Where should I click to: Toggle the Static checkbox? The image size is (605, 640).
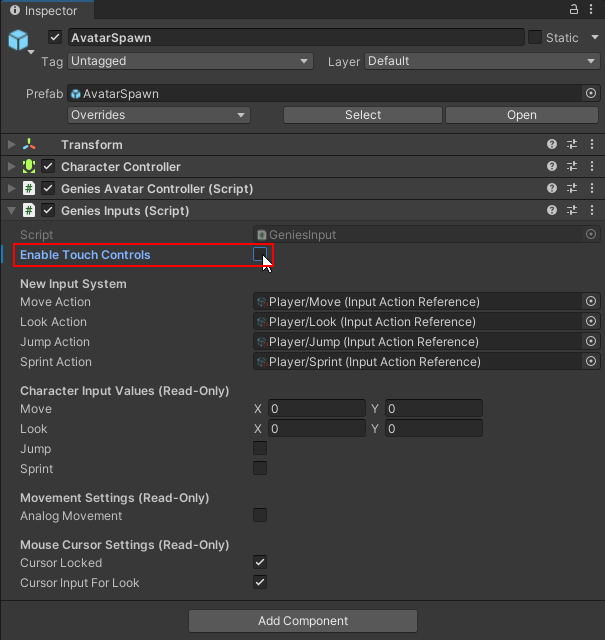pos(535,37)
